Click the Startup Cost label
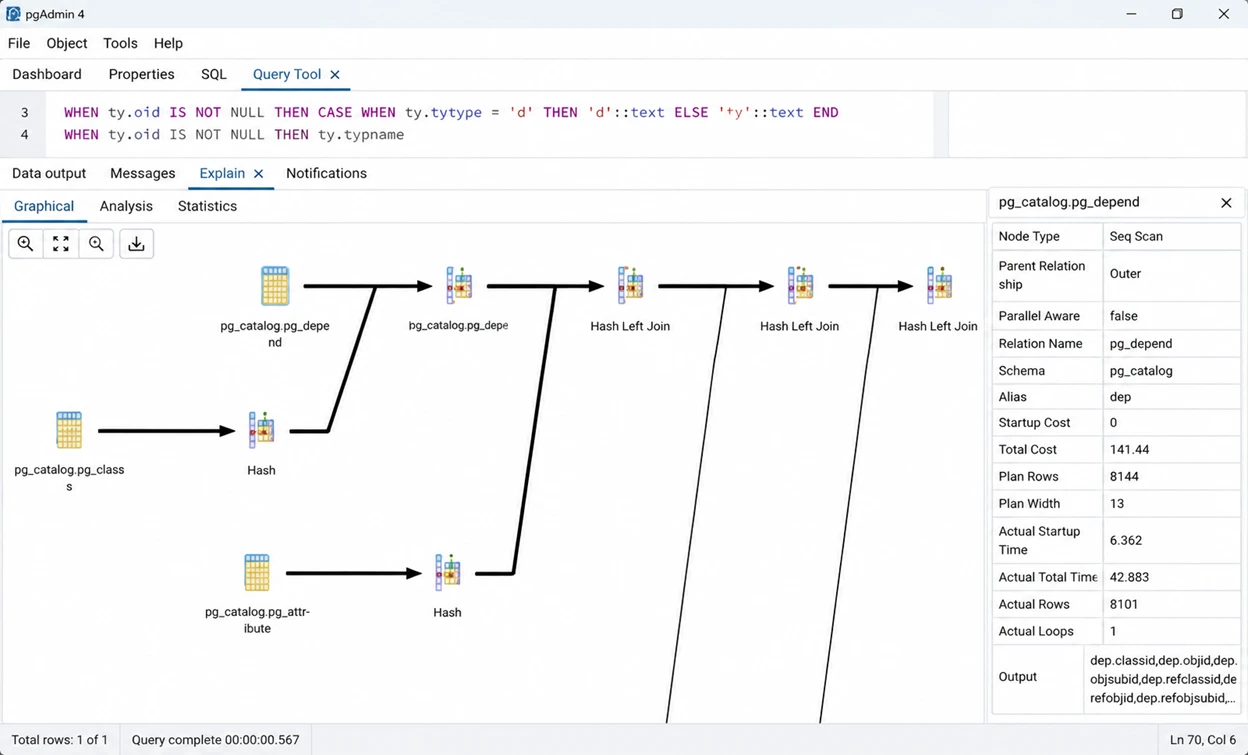1248x755 pixels. 1034,423
